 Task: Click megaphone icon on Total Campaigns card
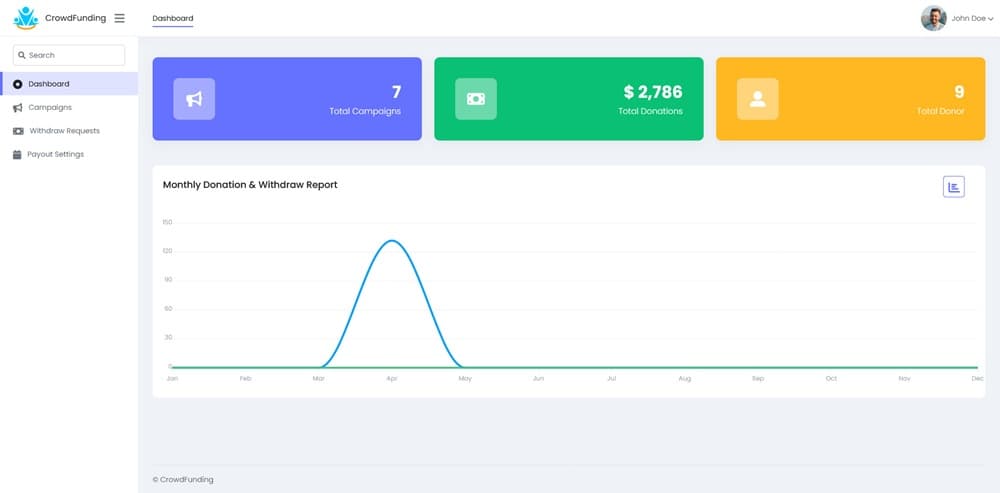coord(194,99)
